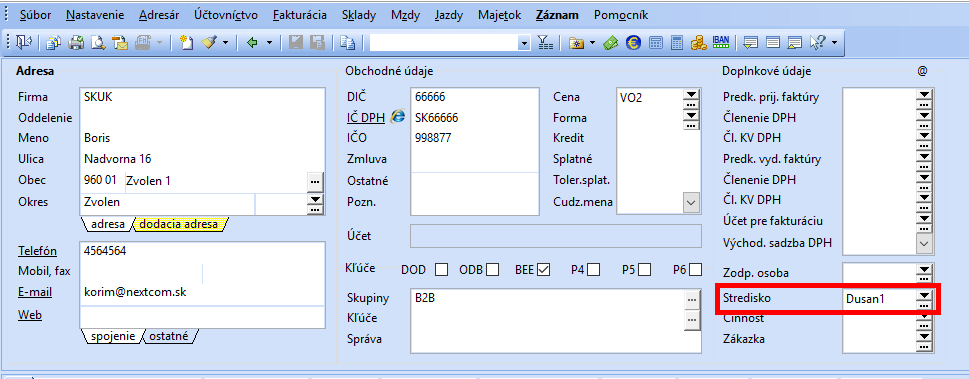This screenshot has height=379, width=969.
Task: Click the filter funnel icon
Action: 545,43
